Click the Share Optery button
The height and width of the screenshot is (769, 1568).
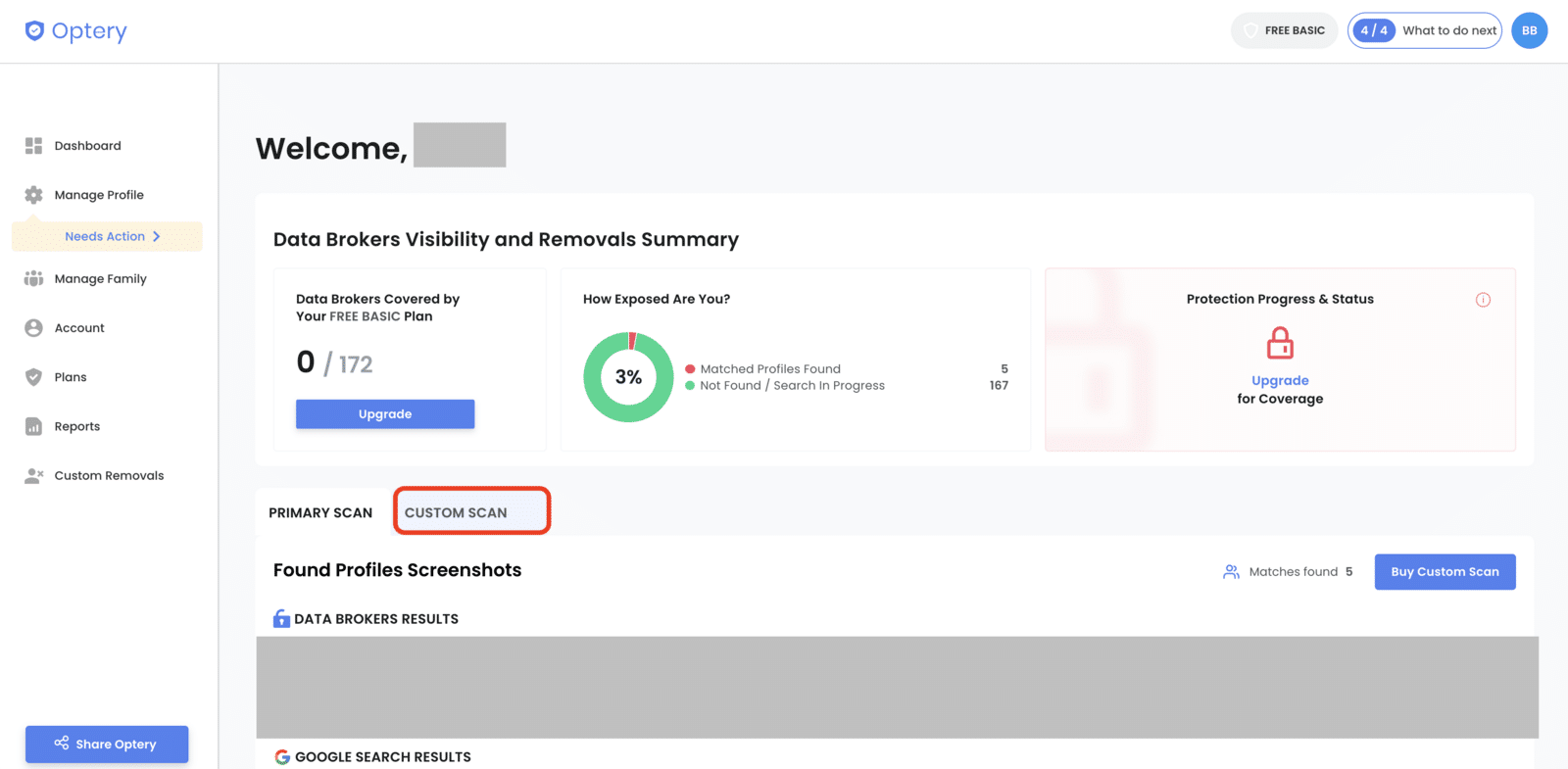click(x=107, y=744)
